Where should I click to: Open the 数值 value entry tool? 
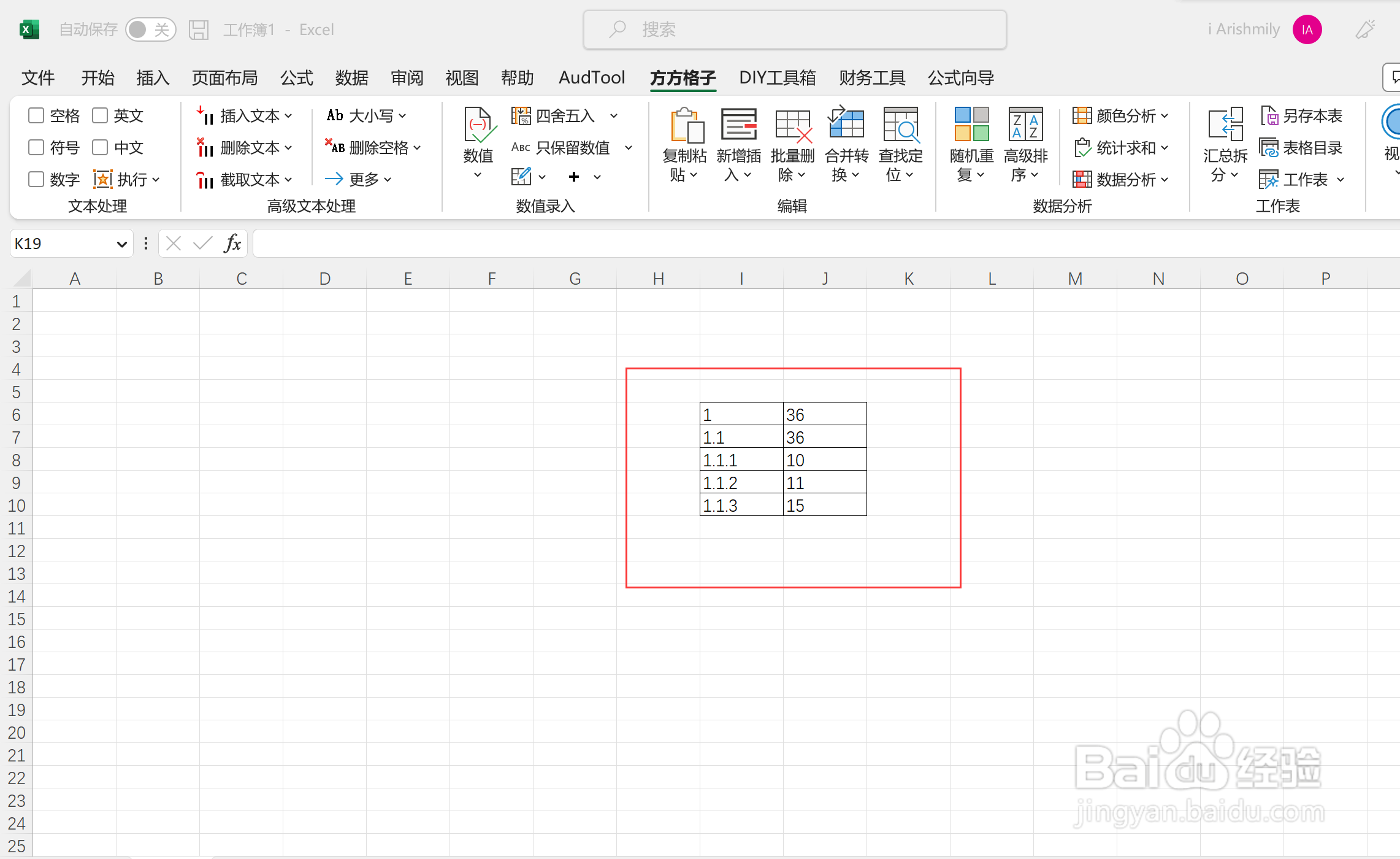478,144
